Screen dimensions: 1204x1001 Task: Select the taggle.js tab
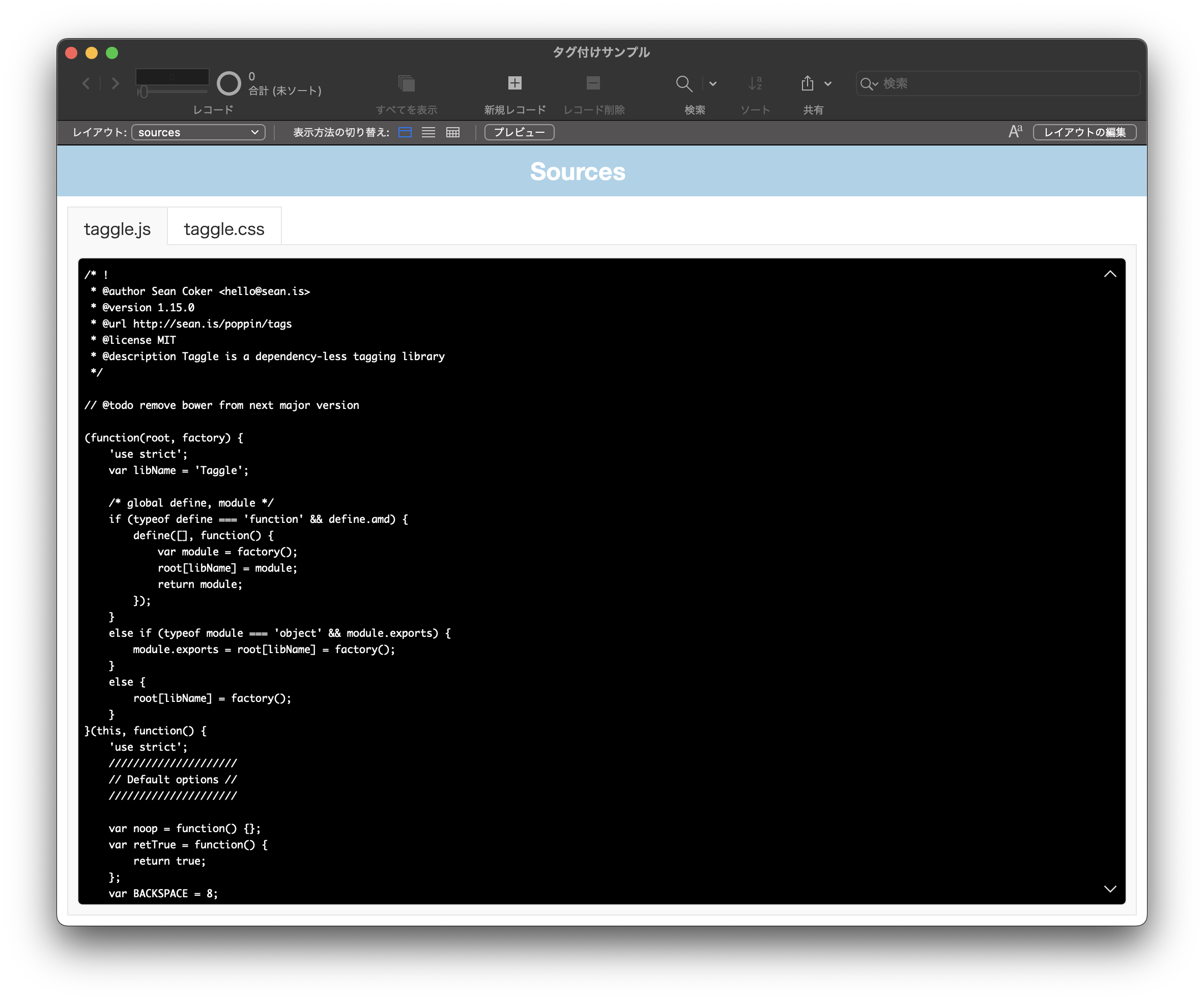118,228
